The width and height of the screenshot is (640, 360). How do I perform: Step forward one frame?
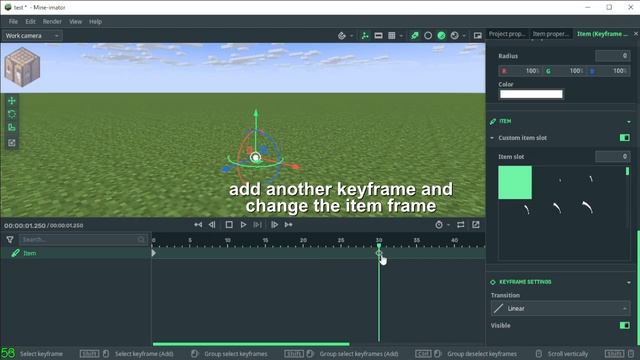tap(274, 224)
